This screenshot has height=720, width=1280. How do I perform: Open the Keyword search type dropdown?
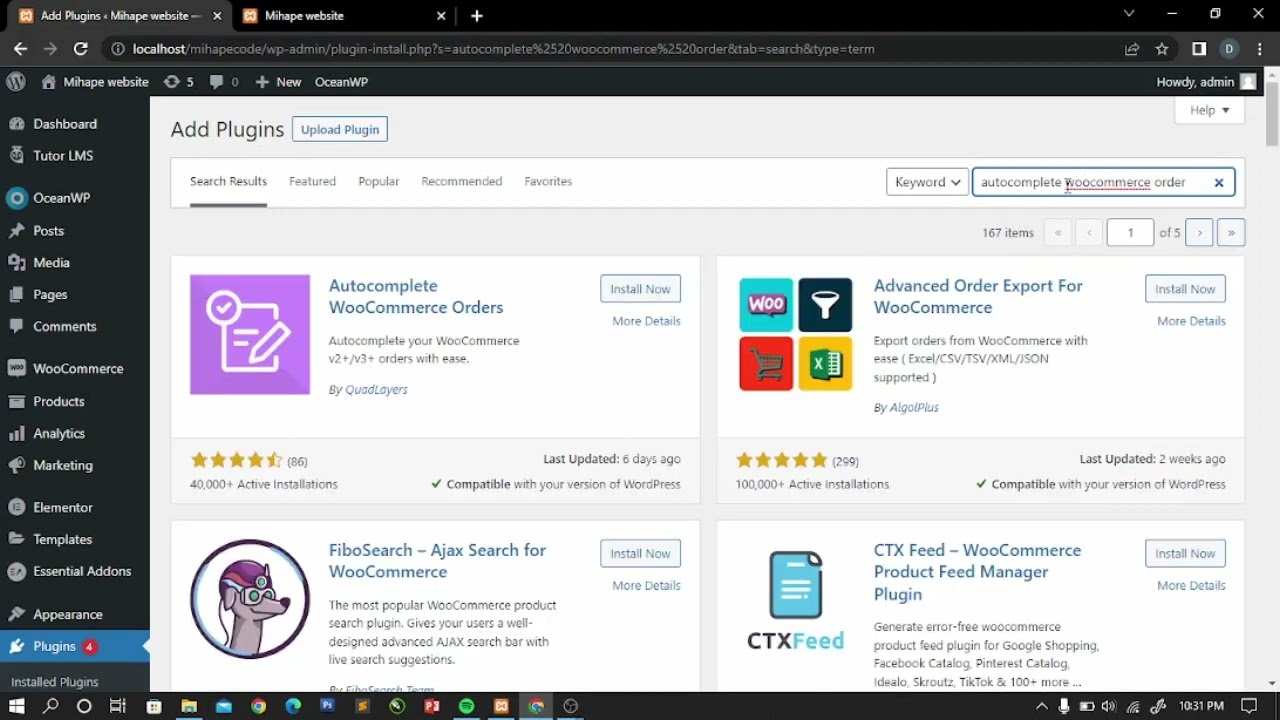click(x=927, y=182)
